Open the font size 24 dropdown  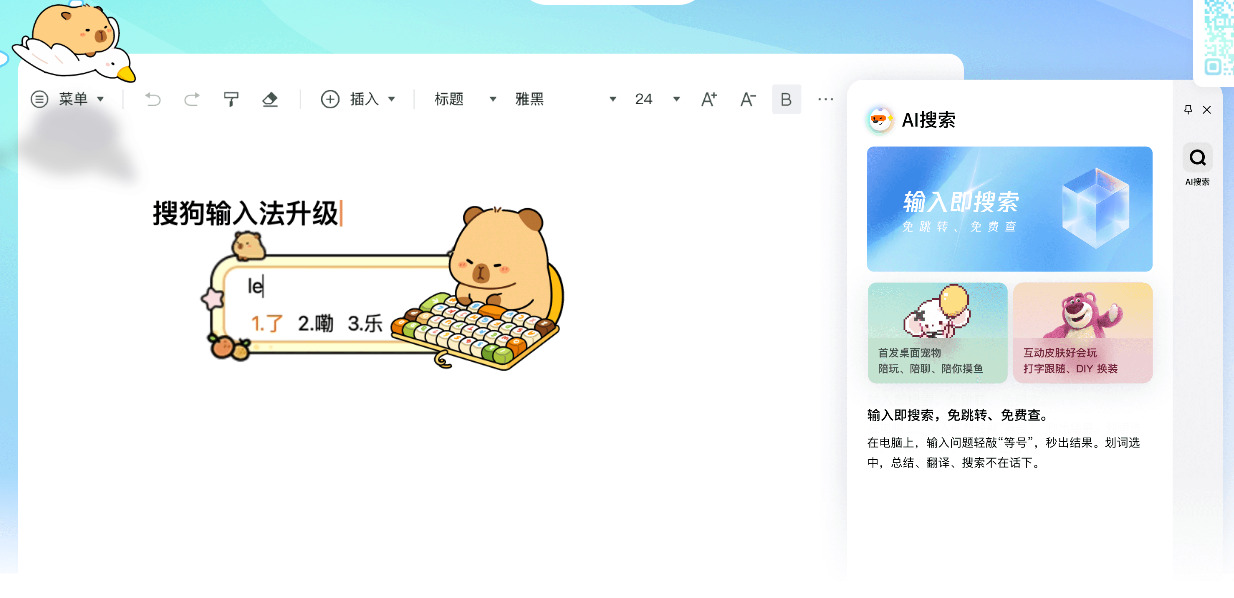[657, 99]
